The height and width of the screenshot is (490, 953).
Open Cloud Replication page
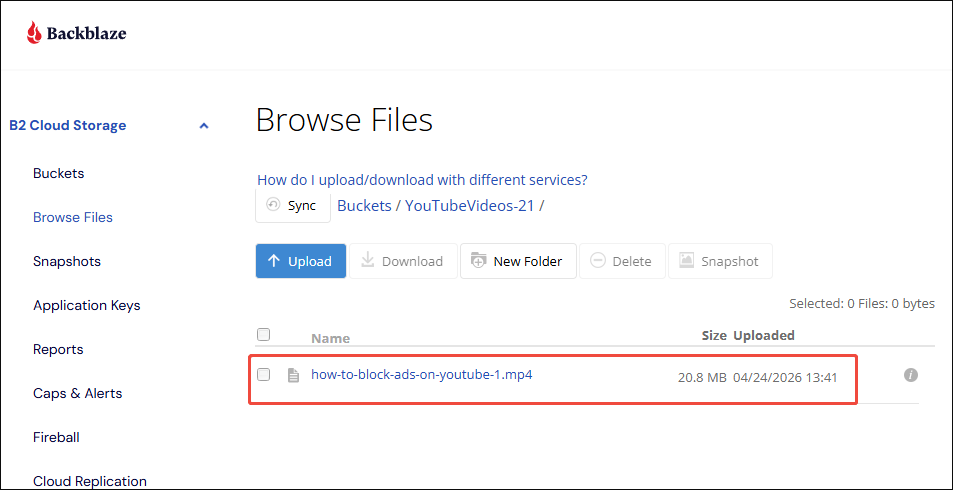tap(90, 481)
